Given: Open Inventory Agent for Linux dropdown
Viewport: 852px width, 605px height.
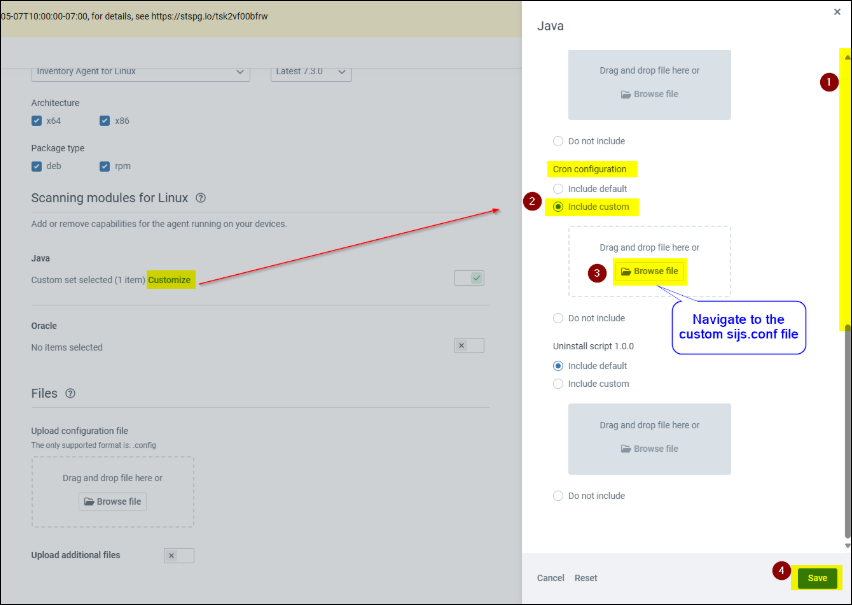Looking at the screenshot, I should pos(140,72).
